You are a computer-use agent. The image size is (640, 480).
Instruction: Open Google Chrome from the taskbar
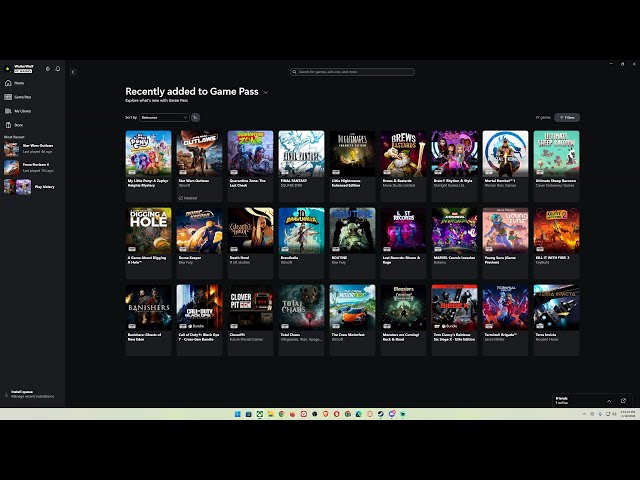282,414
